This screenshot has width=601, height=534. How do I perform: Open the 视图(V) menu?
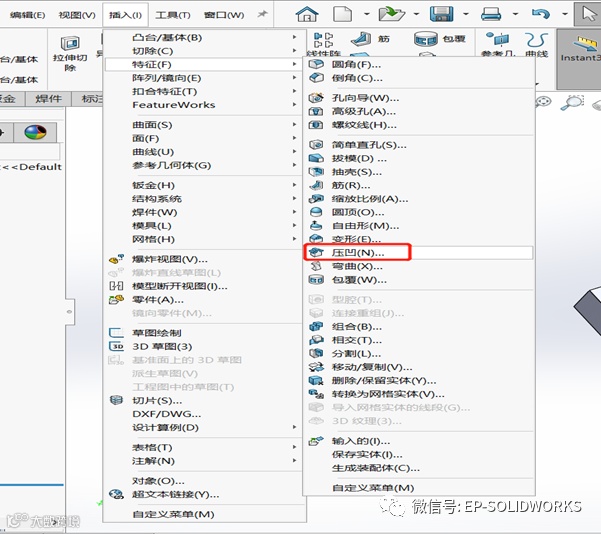click(x=77, y=15)
